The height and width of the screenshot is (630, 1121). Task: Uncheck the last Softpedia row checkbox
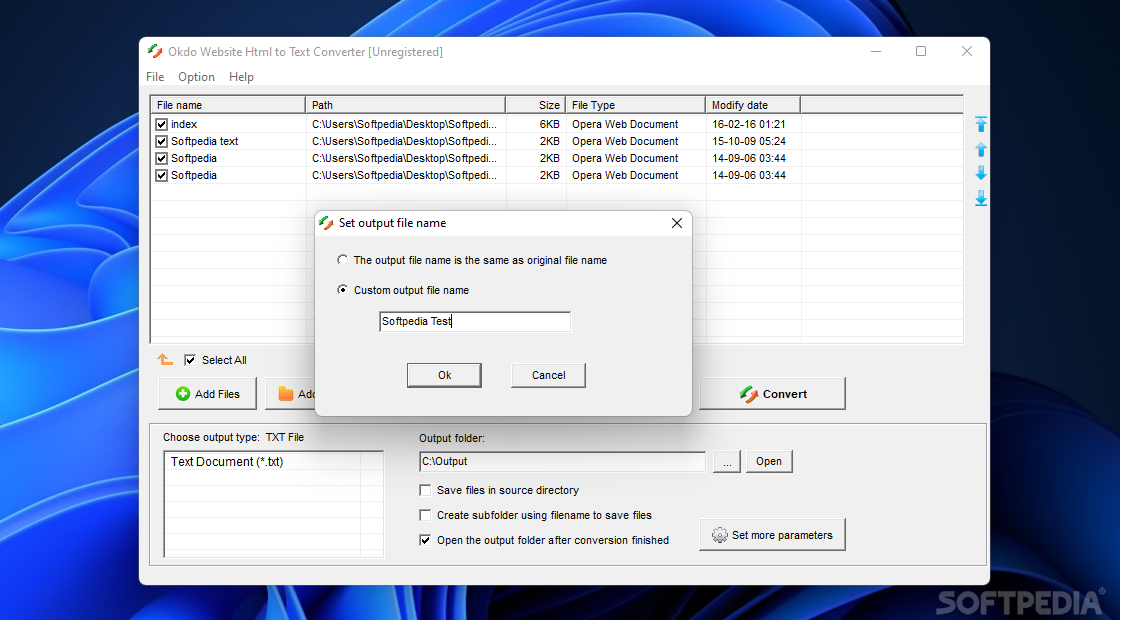tap(162, 176)
